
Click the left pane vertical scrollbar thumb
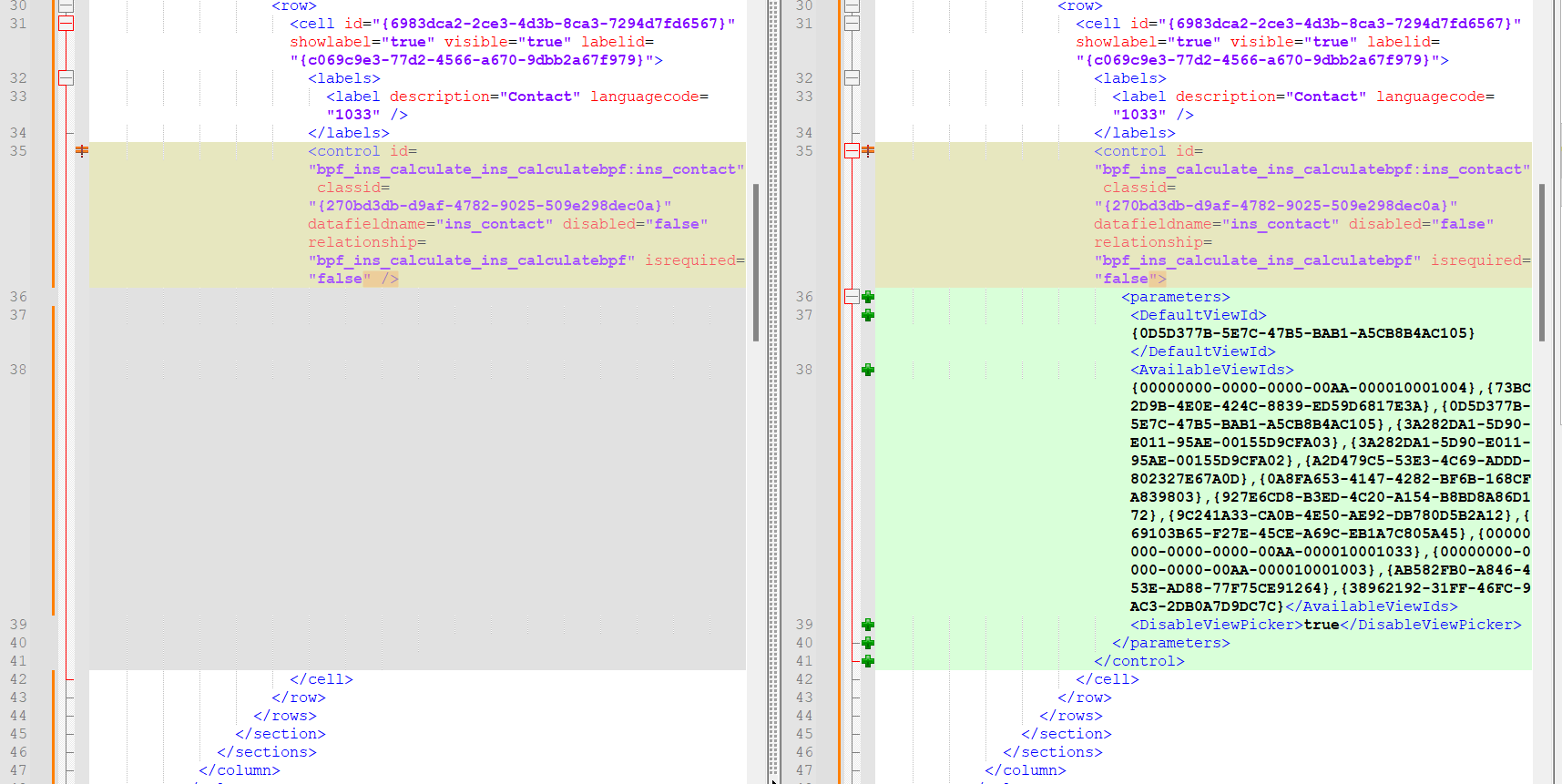(x=756, y=262)
